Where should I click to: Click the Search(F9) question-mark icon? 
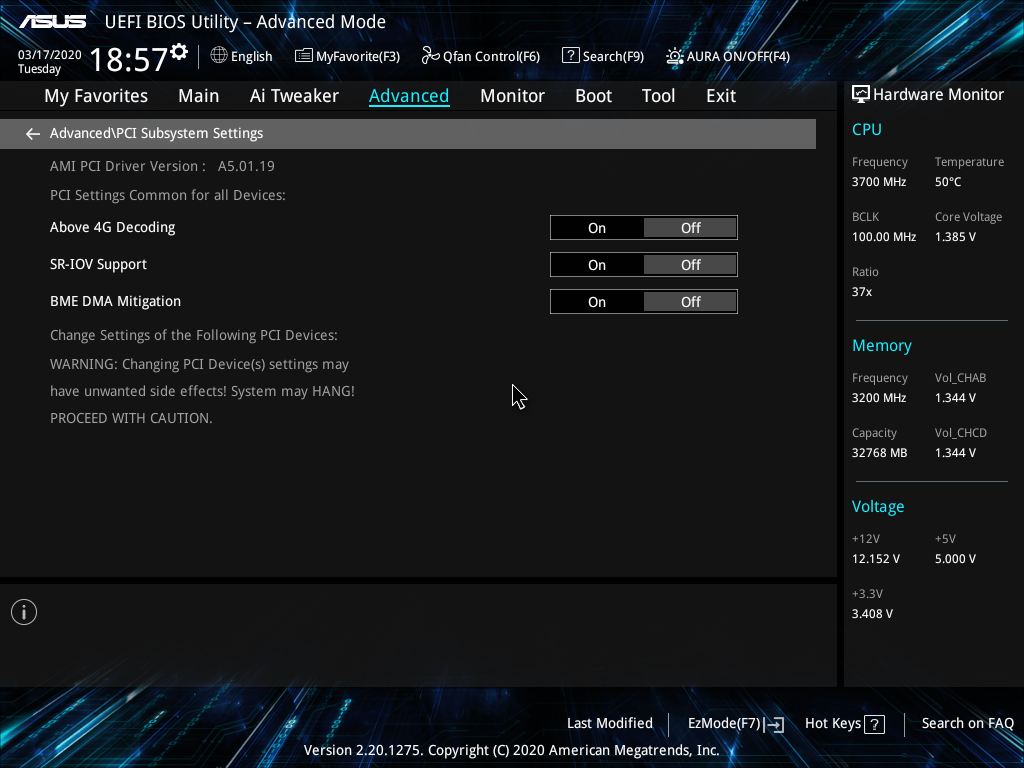pos(570,56)
